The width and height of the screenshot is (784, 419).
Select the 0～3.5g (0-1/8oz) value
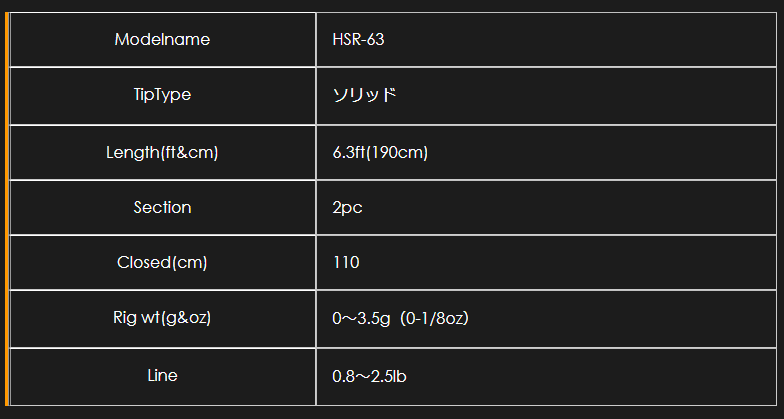click(400, 318)
